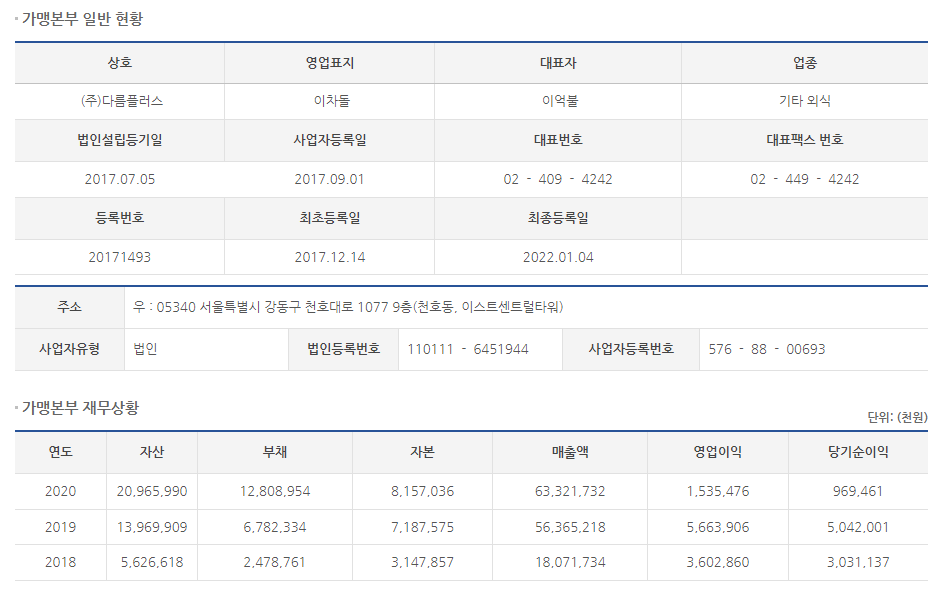Select 2018 capital value 3,147,857
Screen dimensions: 941x589
422,562
